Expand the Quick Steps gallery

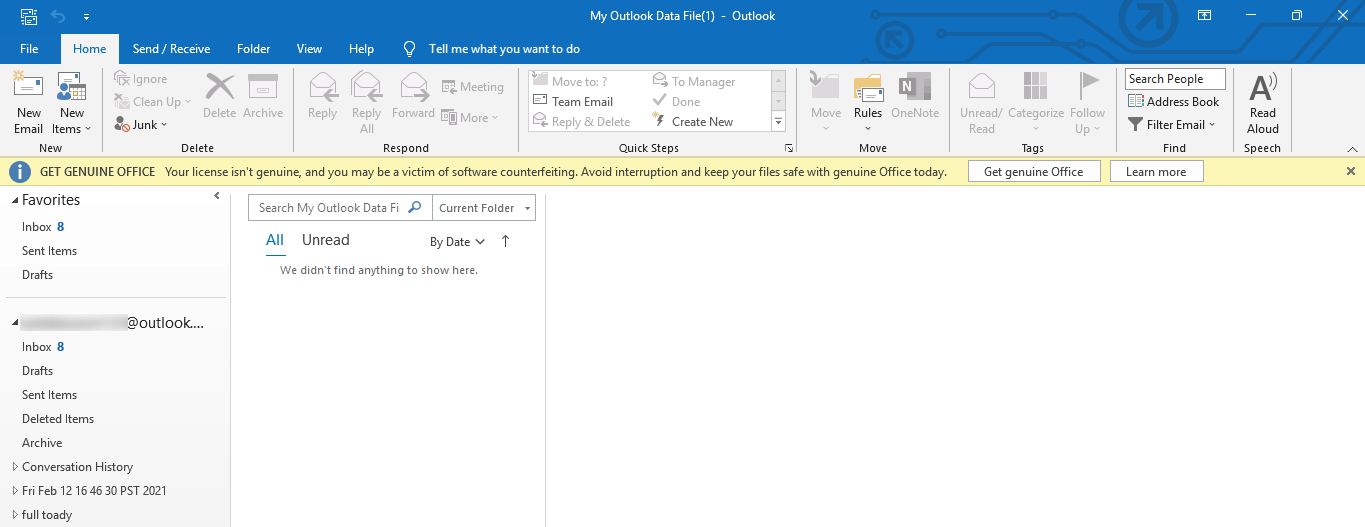[778, 122]
